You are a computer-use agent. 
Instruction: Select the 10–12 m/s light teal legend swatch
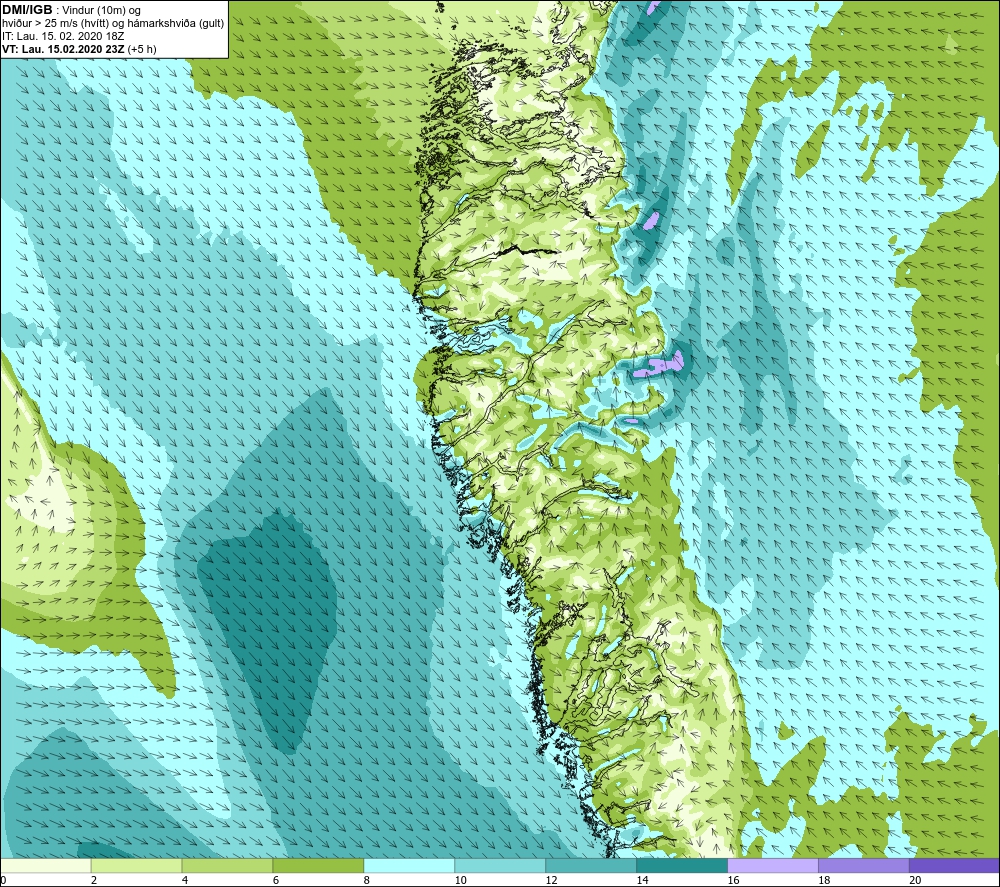[500, 866]
